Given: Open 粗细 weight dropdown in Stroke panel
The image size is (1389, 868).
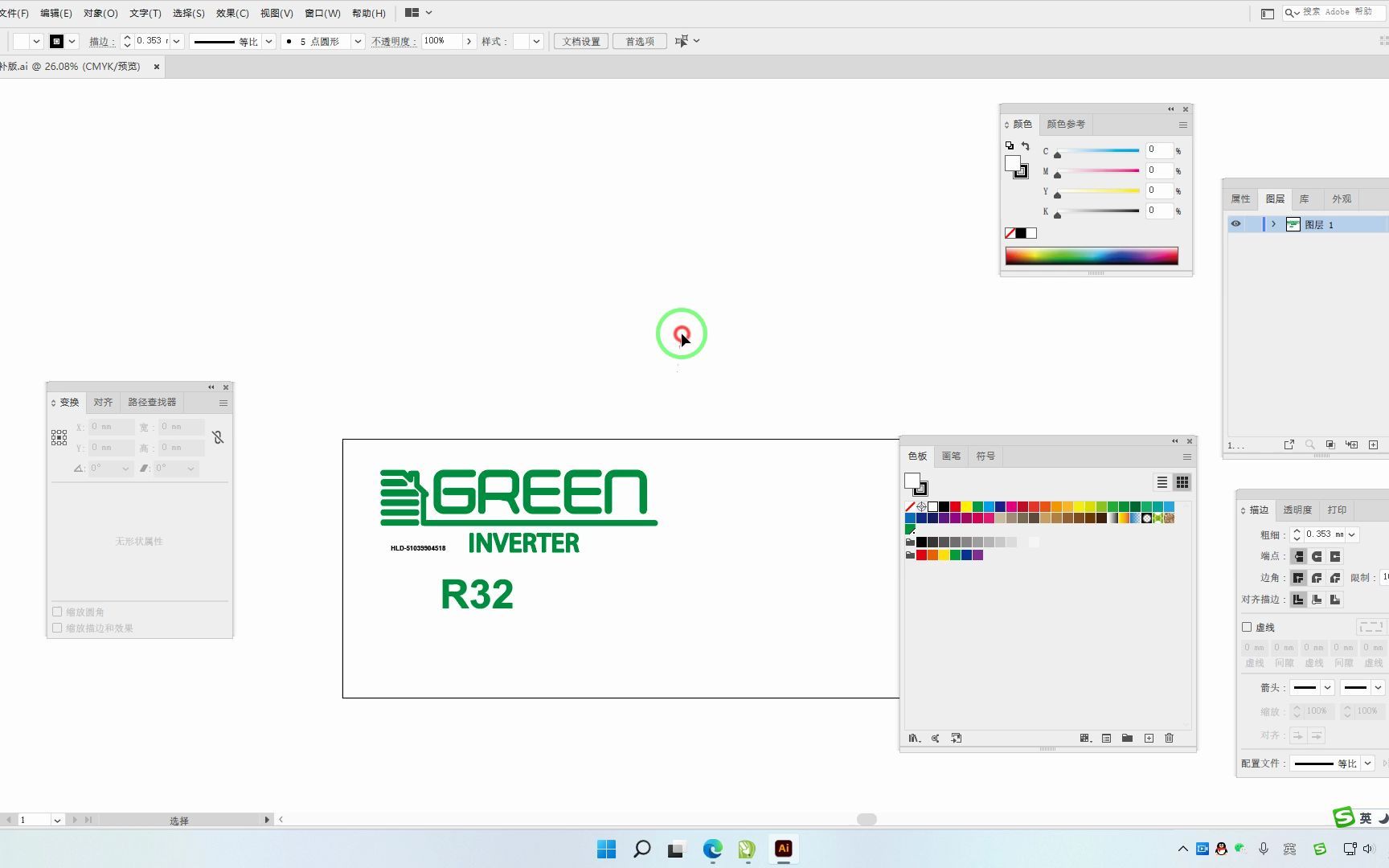Looking at the screenshot, I should click(x=1352, y=534).
